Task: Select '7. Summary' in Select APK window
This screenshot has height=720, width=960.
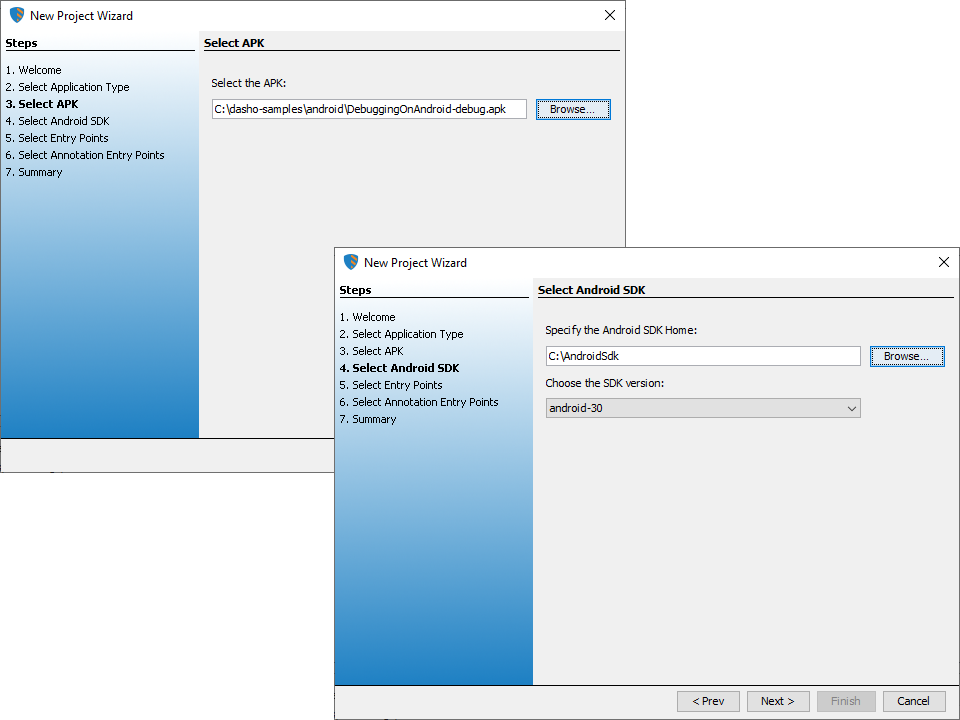Action: 34,173
